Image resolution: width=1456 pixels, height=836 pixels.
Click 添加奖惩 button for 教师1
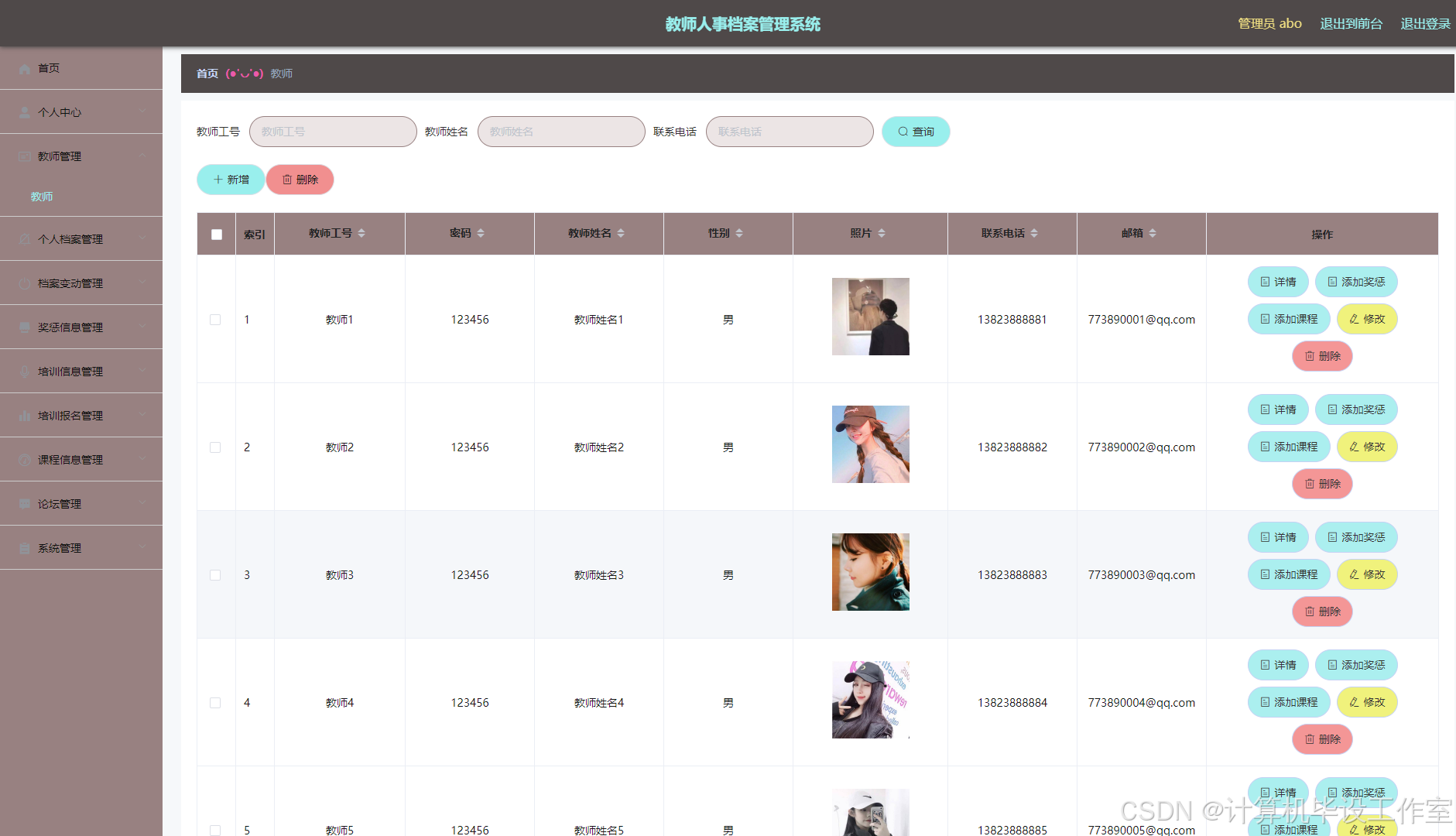click(x=1356, y=282)
